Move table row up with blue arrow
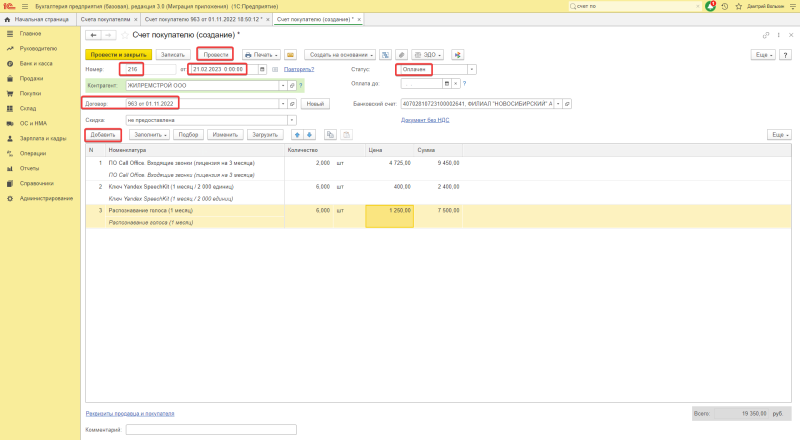The height and width of the screenshot is (440, 800). 297,135
